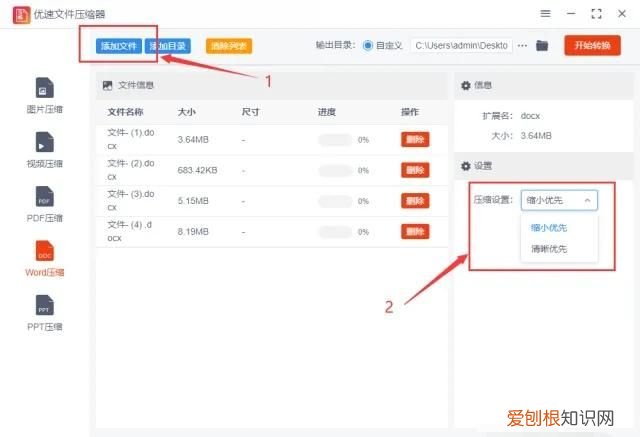Delete the 5.15MB file row
The width and height of the screenshot is (640, 437).
coord(415,201)
